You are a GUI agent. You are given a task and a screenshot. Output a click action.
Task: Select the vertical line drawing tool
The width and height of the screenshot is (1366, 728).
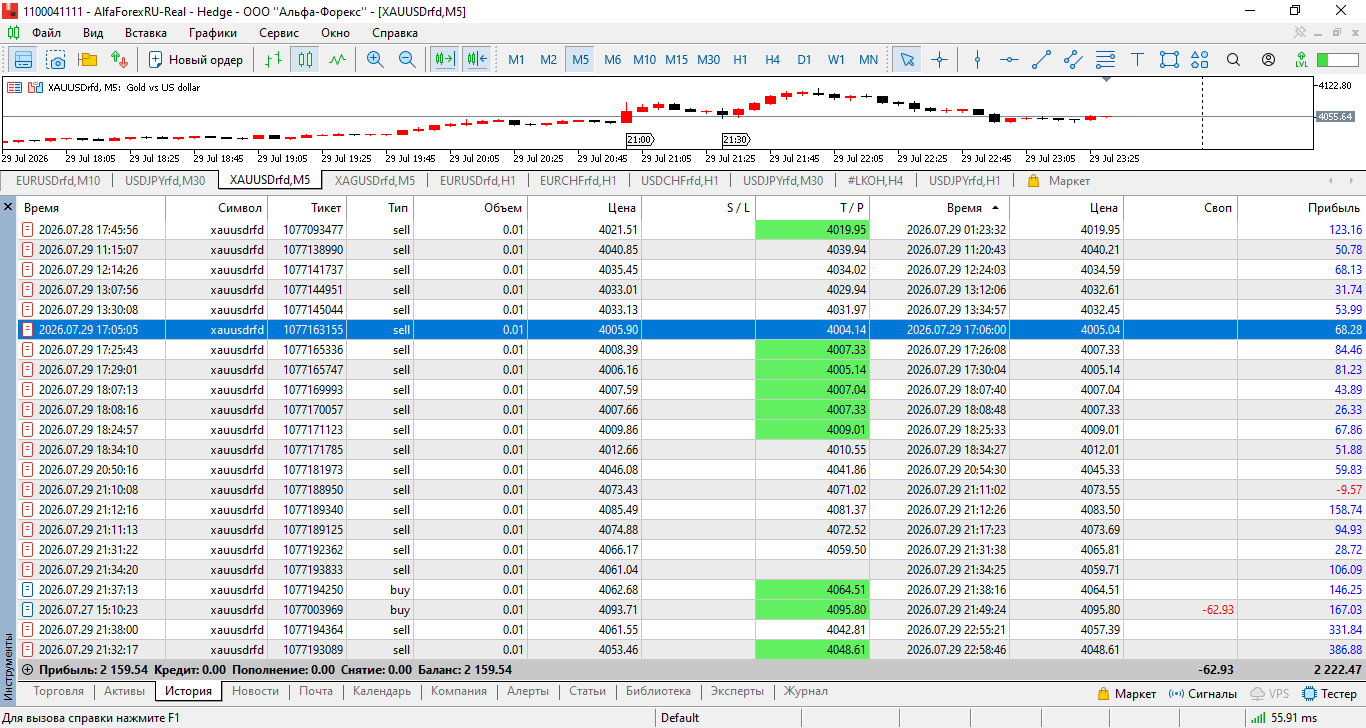(977, 59)
